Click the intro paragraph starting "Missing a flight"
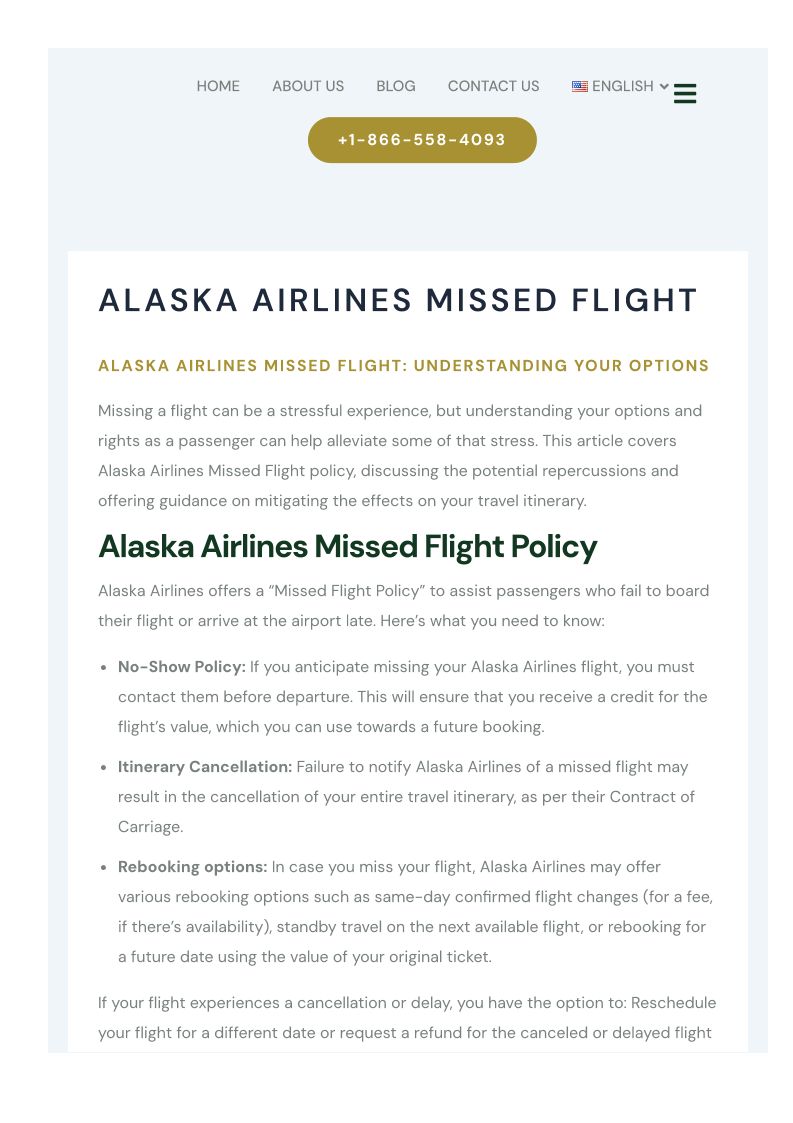793x1123 pixels. pyautogui.click(x=400, y=455)
